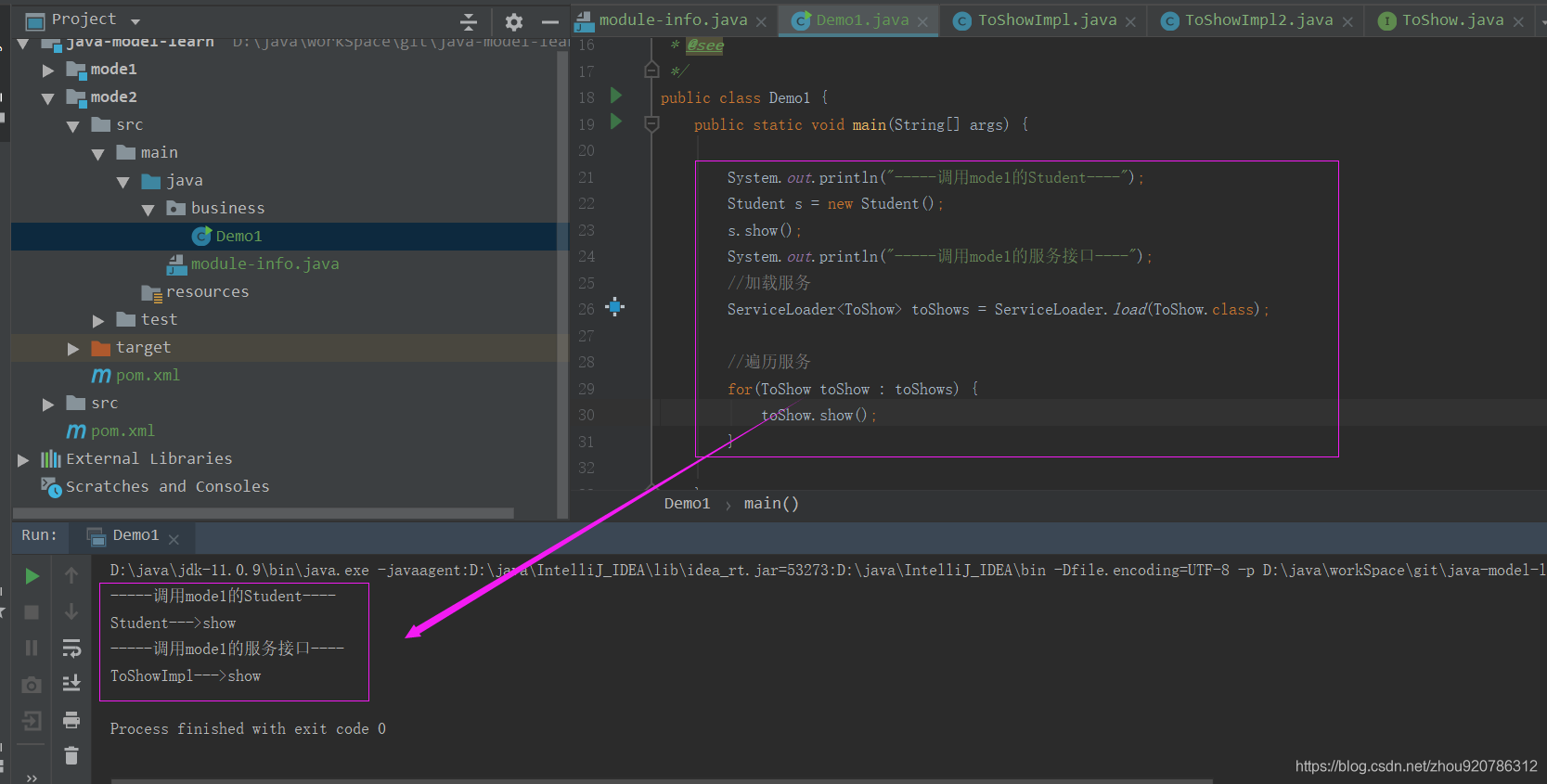1547x784 pixels.
Task: Click 'ToShowImpl--->show' console line
Action: pyautogui.click(x=186, y=676)
